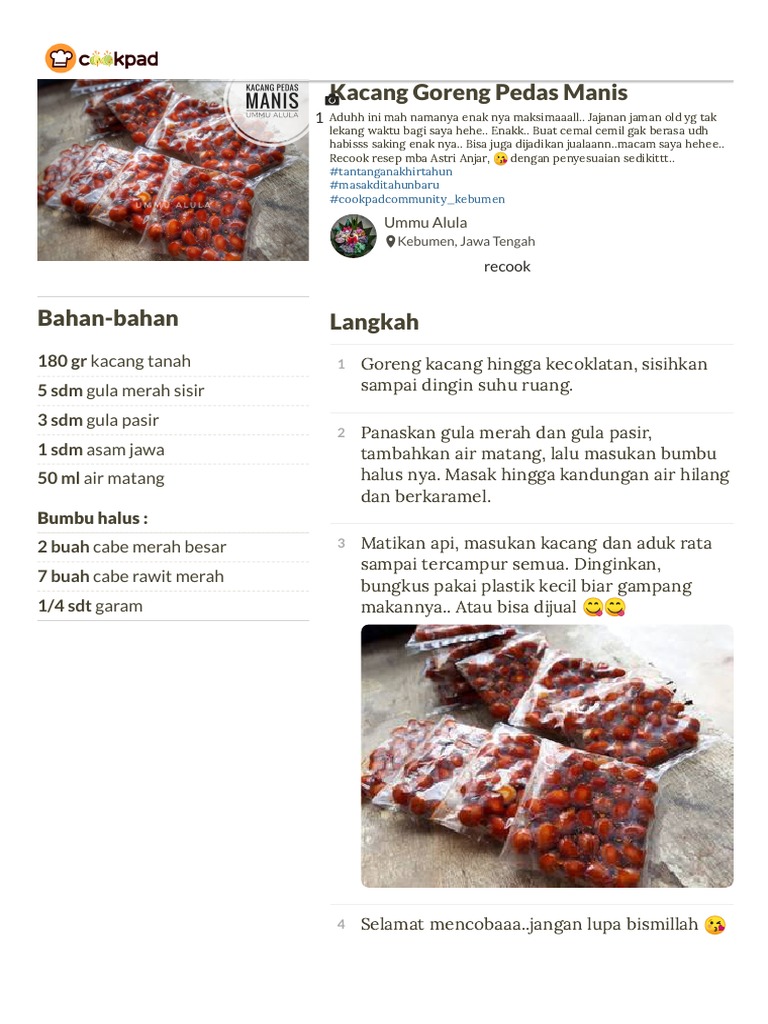This screenshot has width=768, height=1024.
Task: Click the Cookpad chef hat logo
Action: point(61,59)
